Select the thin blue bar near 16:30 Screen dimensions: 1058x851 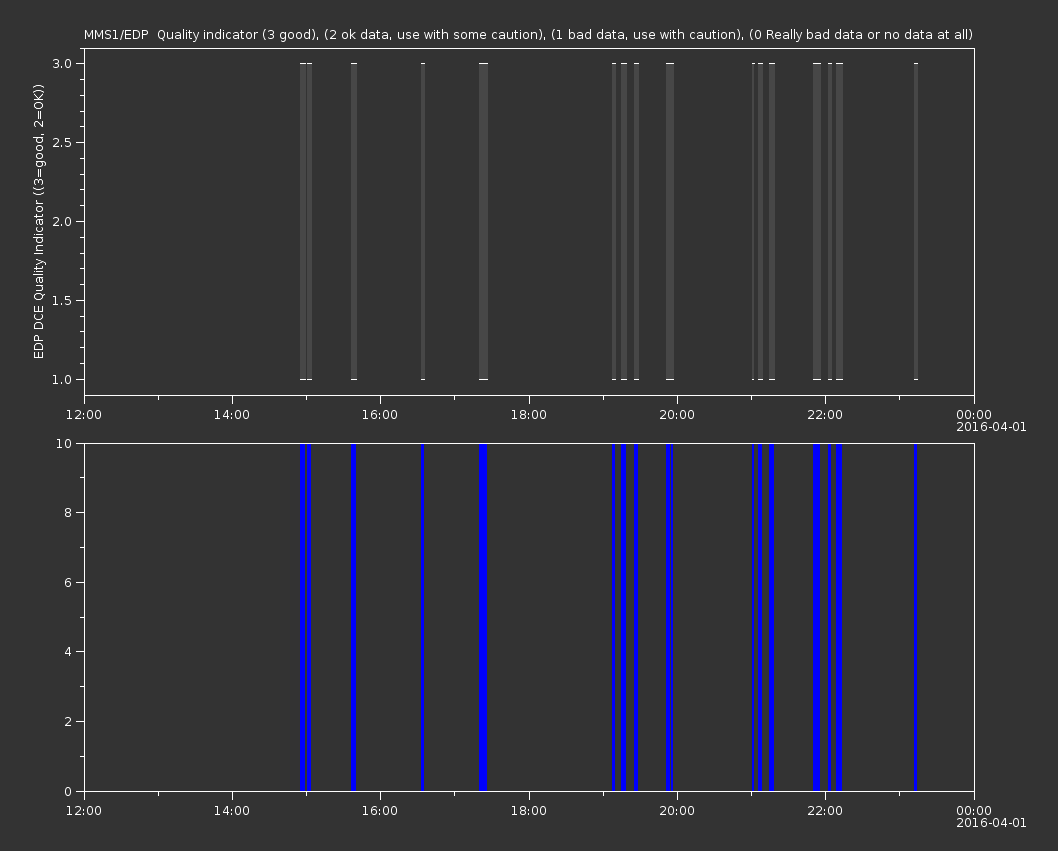click(422, 617)
